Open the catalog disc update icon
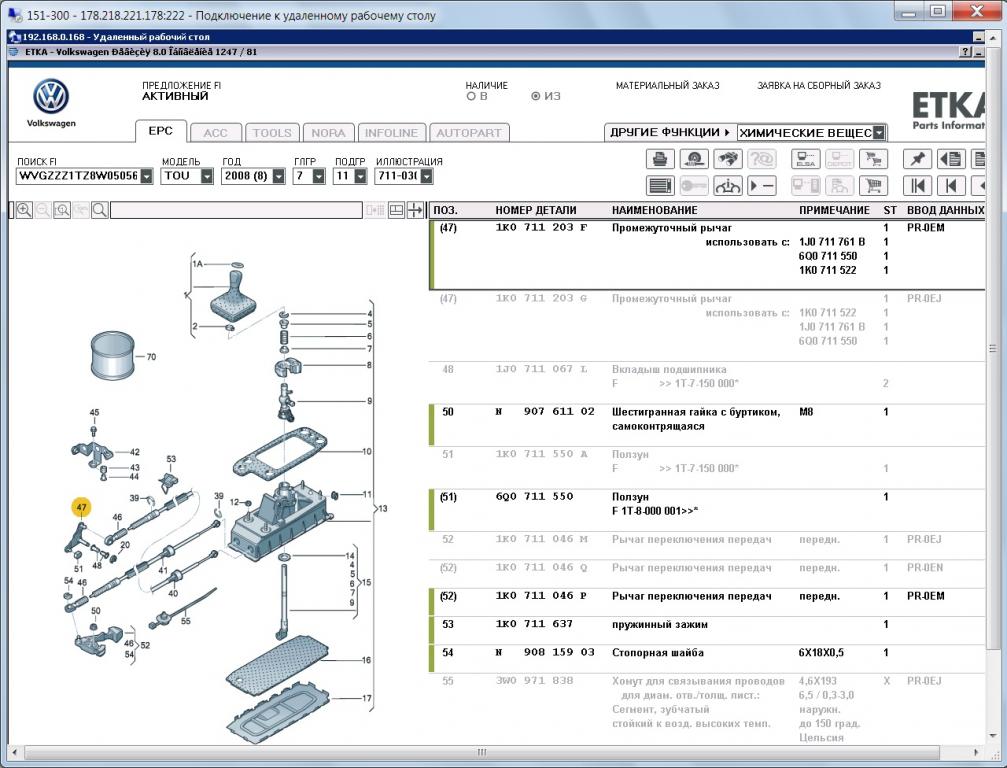This screenshot has height=768, width=1007. 694,159
